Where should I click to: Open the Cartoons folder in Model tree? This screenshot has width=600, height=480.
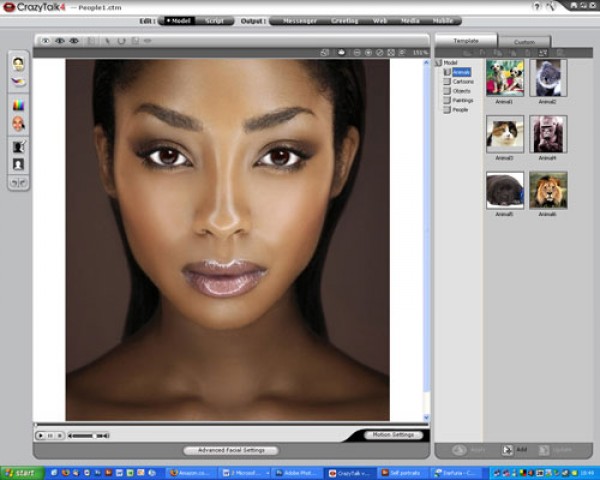tap(463, 81)
